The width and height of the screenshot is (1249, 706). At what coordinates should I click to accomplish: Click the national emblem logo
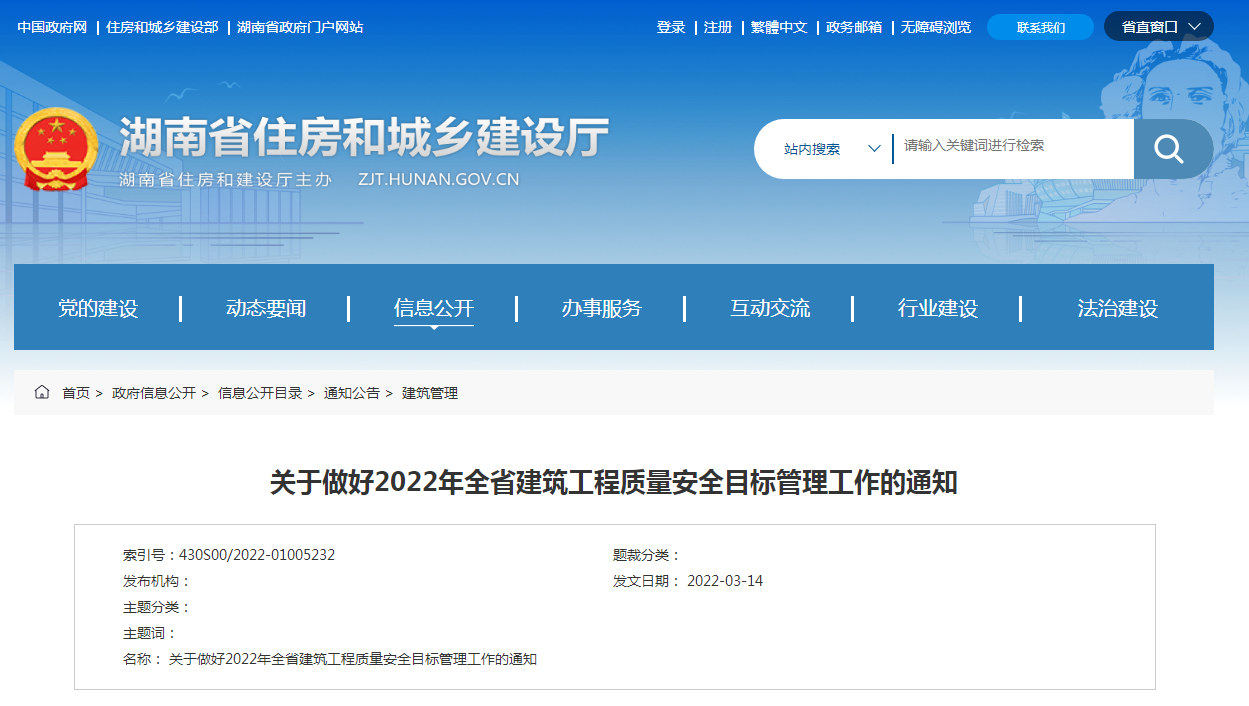[x=56, y=150]
